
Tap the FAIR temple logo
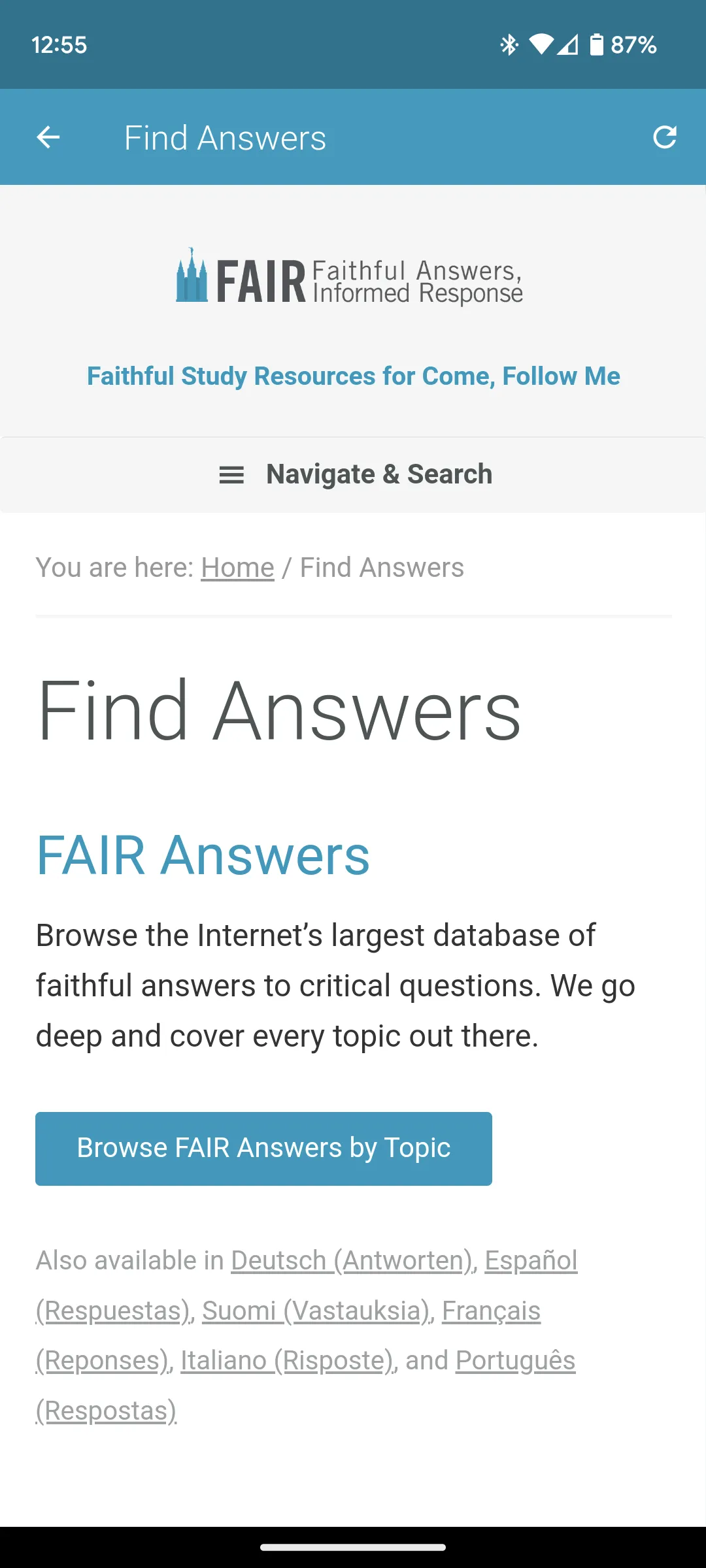(x=192, y=275)
